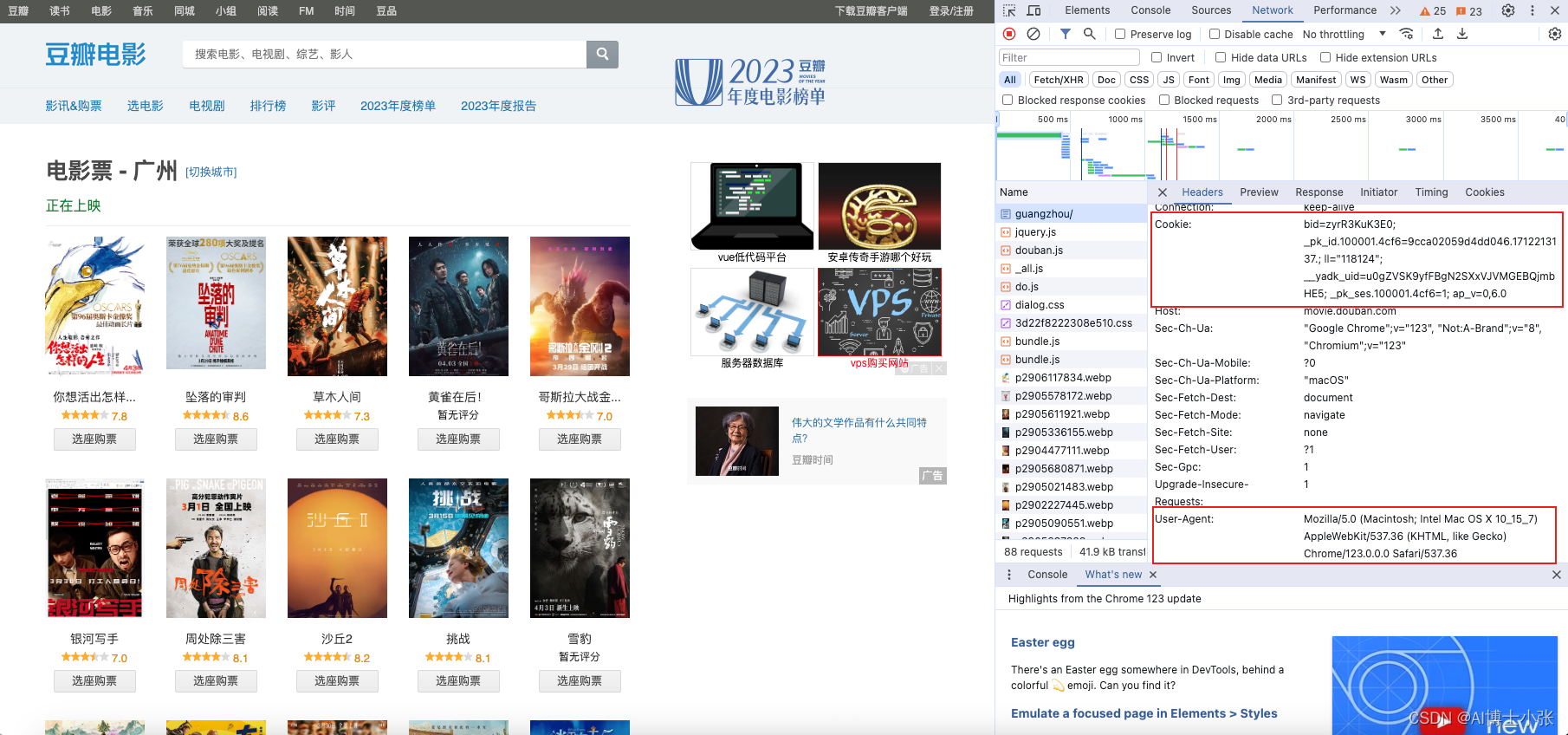This screenshot has width=1568, height=735.
Task: Check Blocked requests checkbox
Action: 1164,100
